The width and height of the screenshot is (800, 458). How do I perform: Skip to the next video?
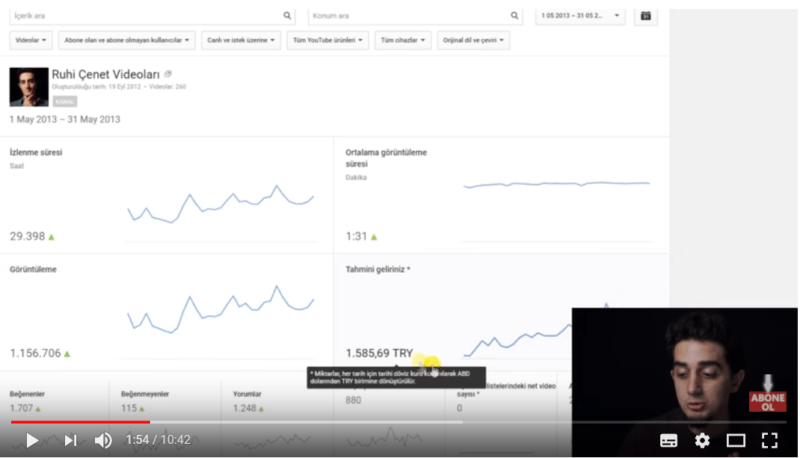pyautogui.click(x=70, y=440)
